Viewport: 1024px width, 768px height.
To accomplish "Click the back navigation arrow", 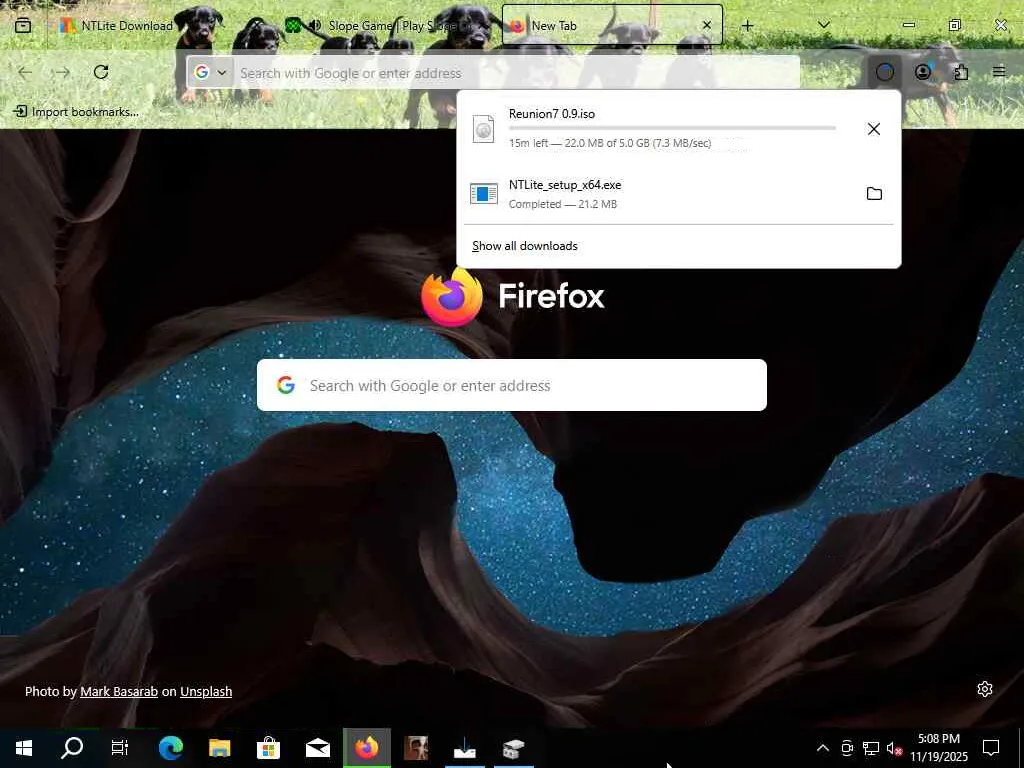I will click(x=25, y=72).
